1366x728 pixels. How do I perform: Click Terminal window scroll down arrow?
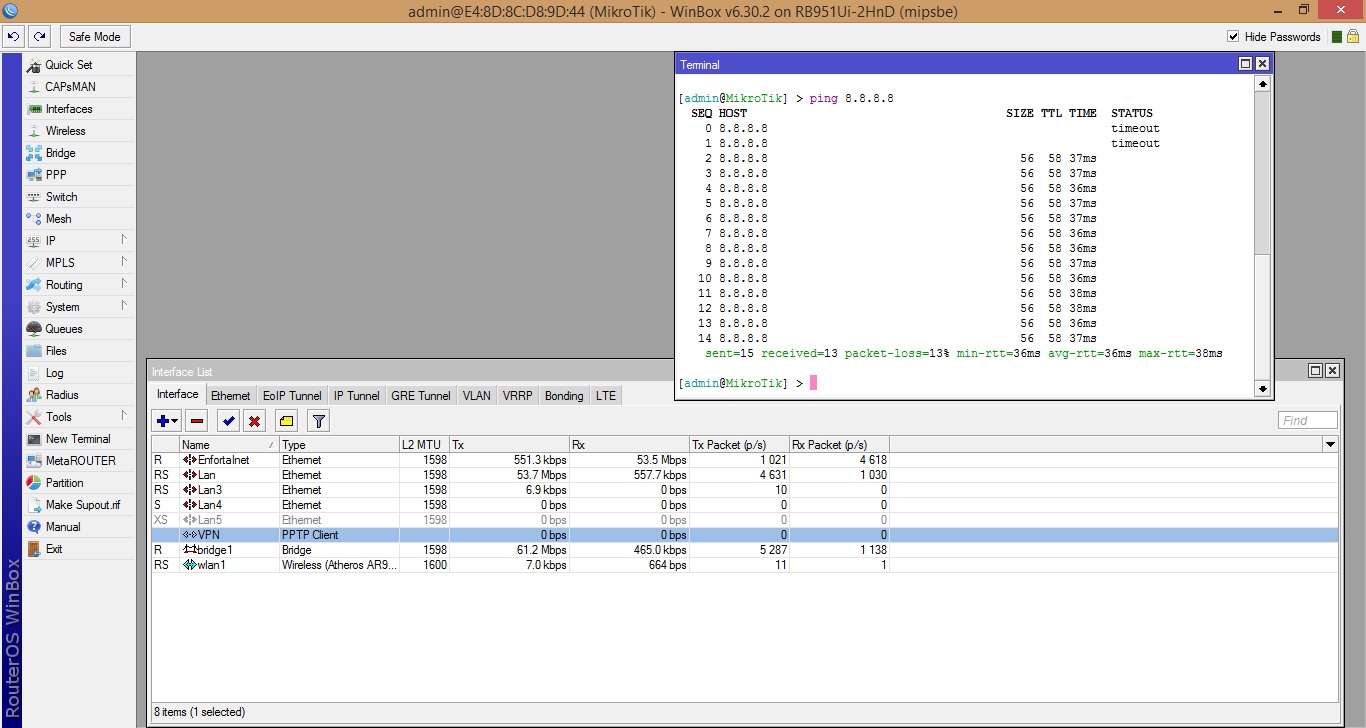pos(1262,389)
